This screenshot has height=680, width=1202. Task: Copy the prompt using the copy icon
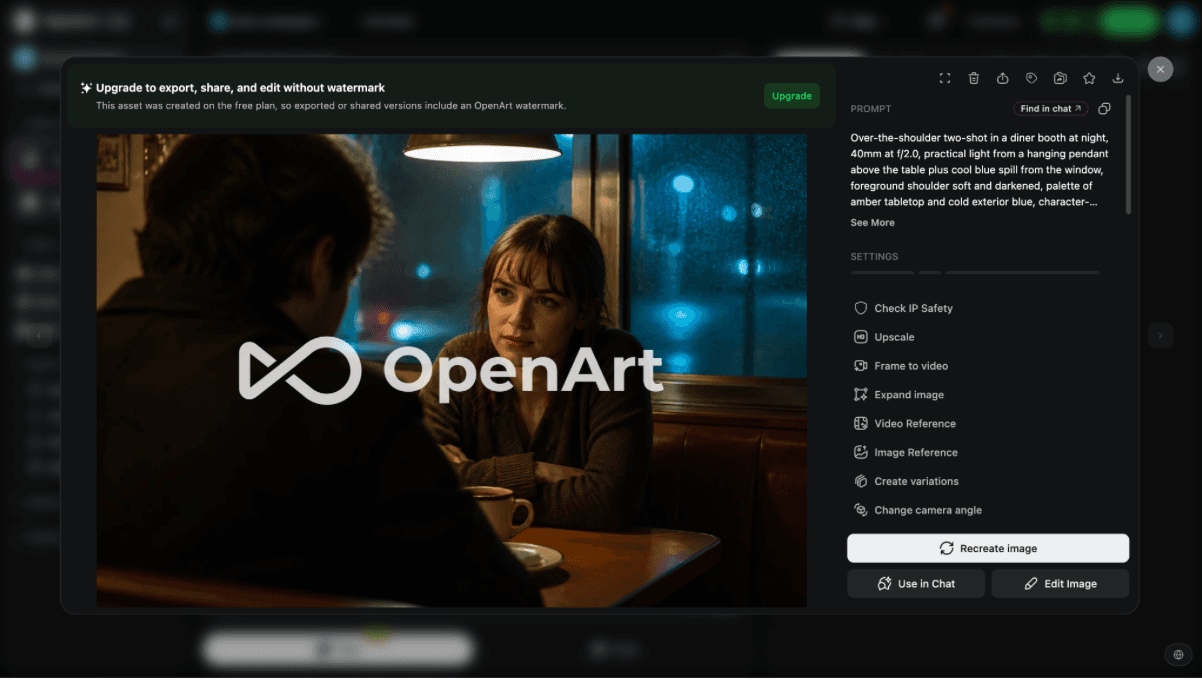[1104, 108]
